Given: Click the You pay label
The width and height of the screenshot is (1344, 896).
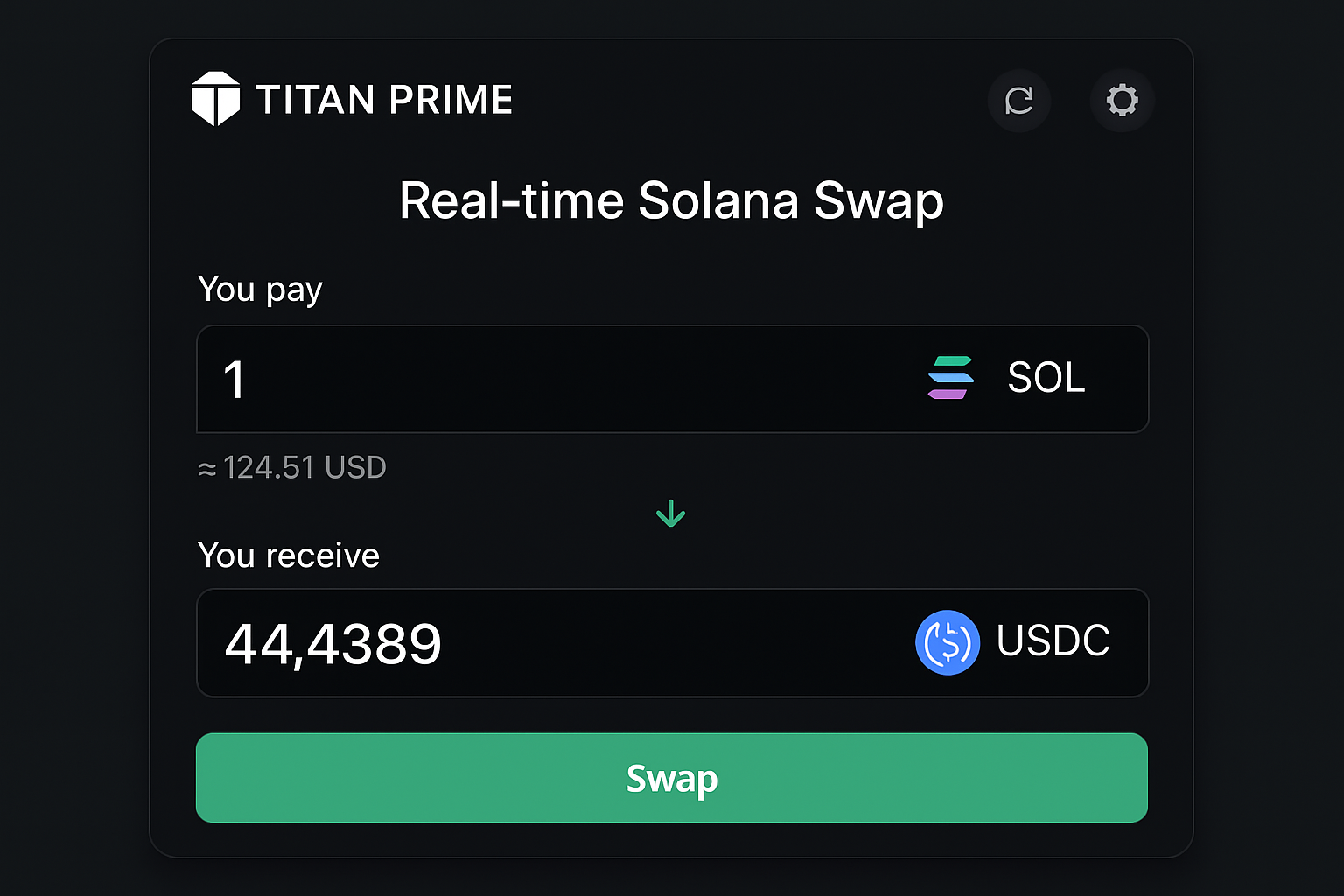Looking at the screenshot, I should pos(260,289).
